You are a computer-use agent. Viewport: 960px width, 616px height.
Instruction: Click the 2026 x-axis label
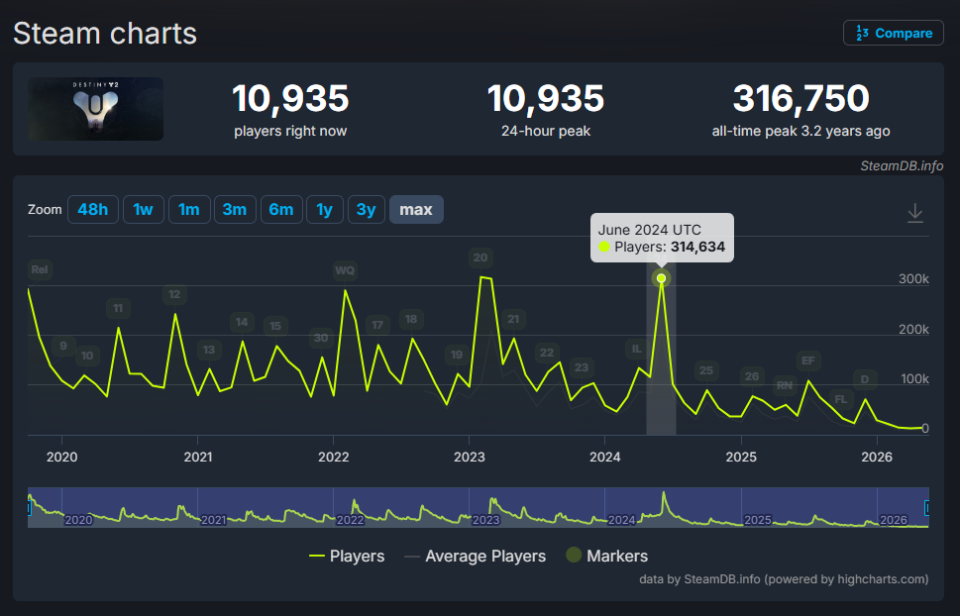click(x=877, y=457)
